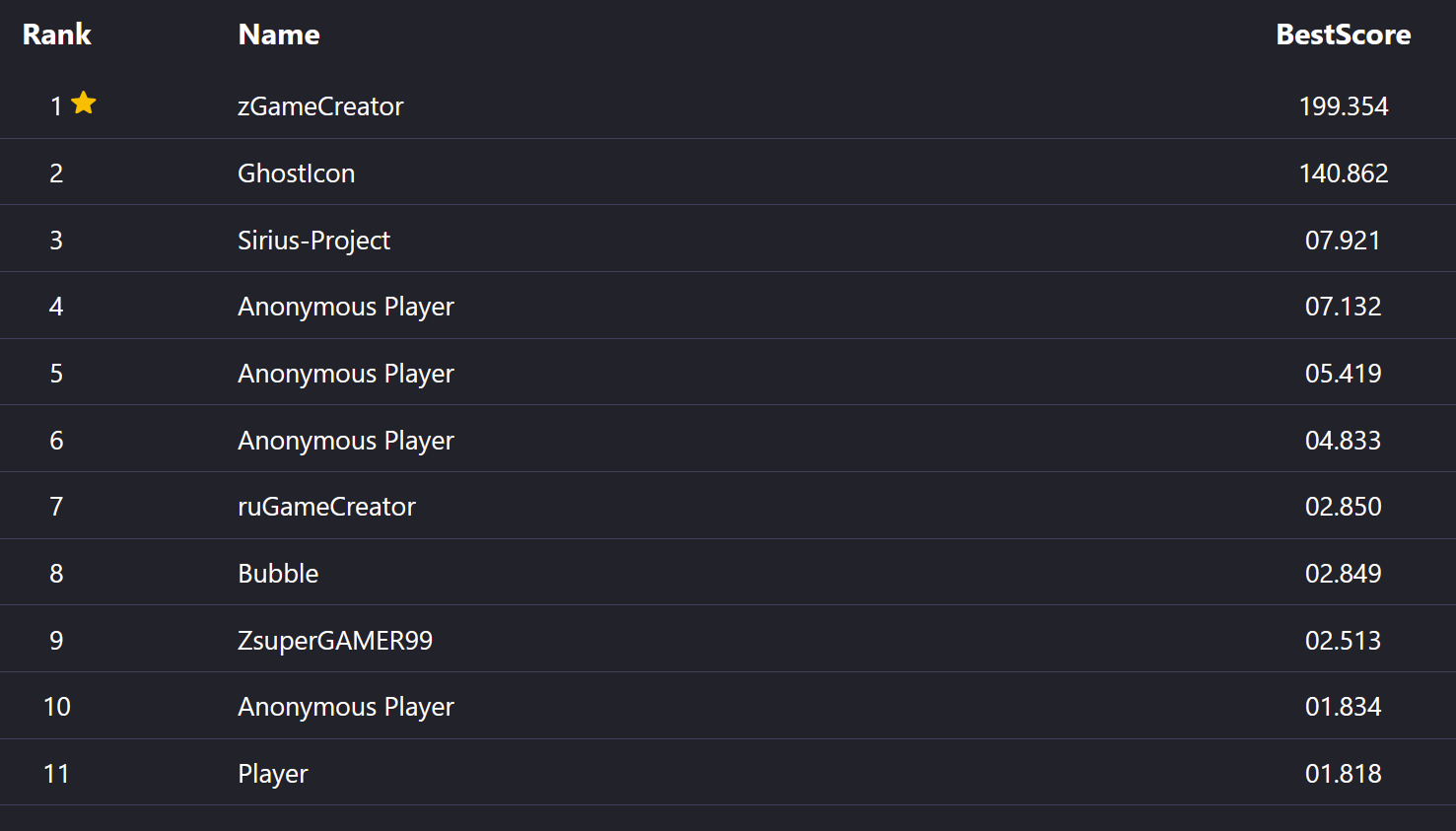Open the Sirius-Project player entry

pyautogui.click(x=313, y=241)
